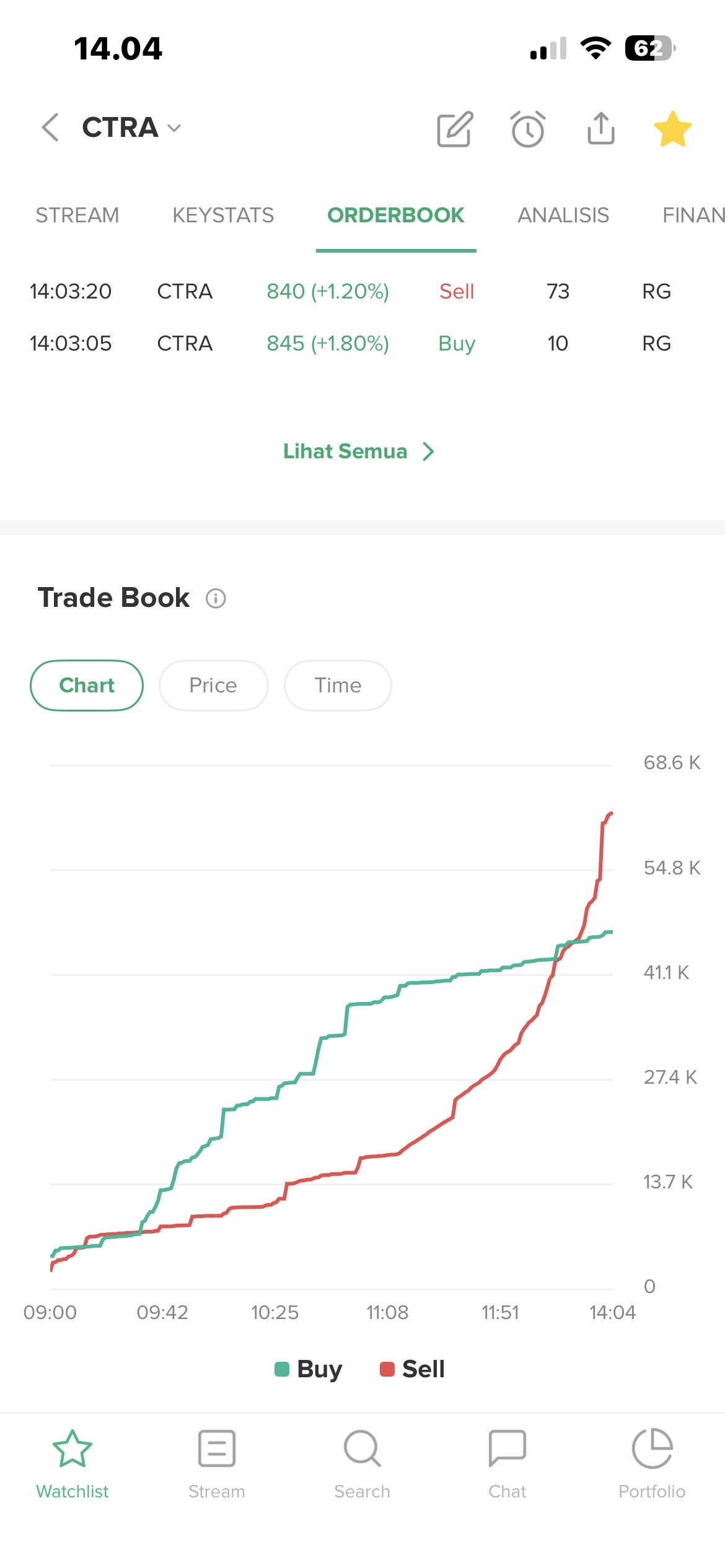Viewport: 725px width, 1568px height.
Task: Set a price alert with alarm icon
Action: [528, 129]
